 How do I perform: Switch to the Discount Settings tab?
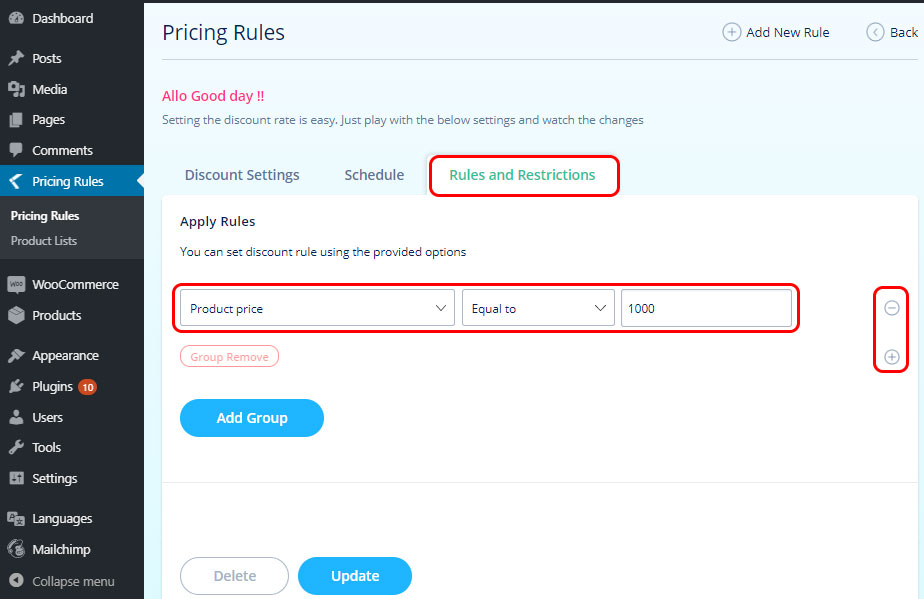coord(242,175)
